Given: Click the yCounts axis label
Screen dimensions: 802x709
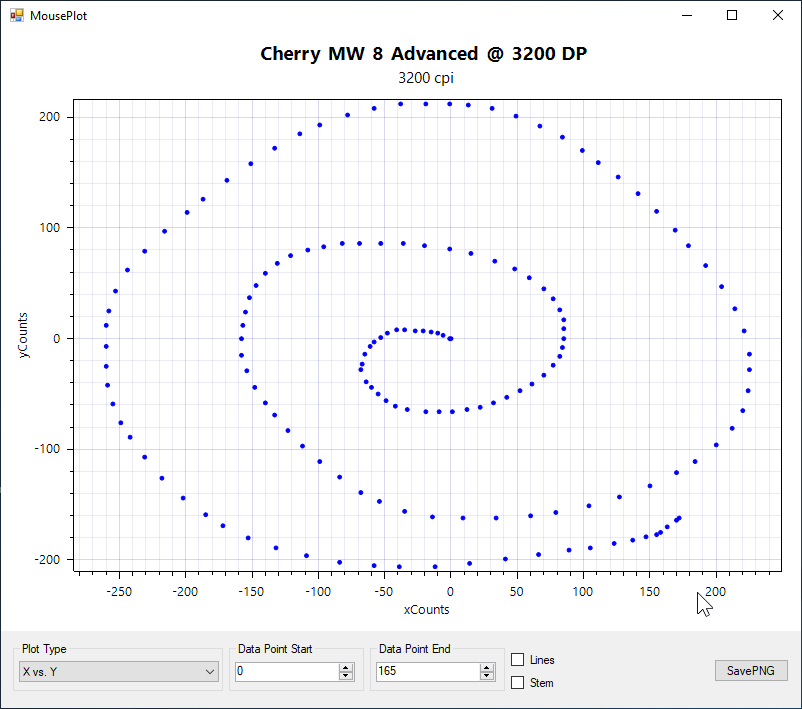Looking at the screenshot, I should pos(23,335).
